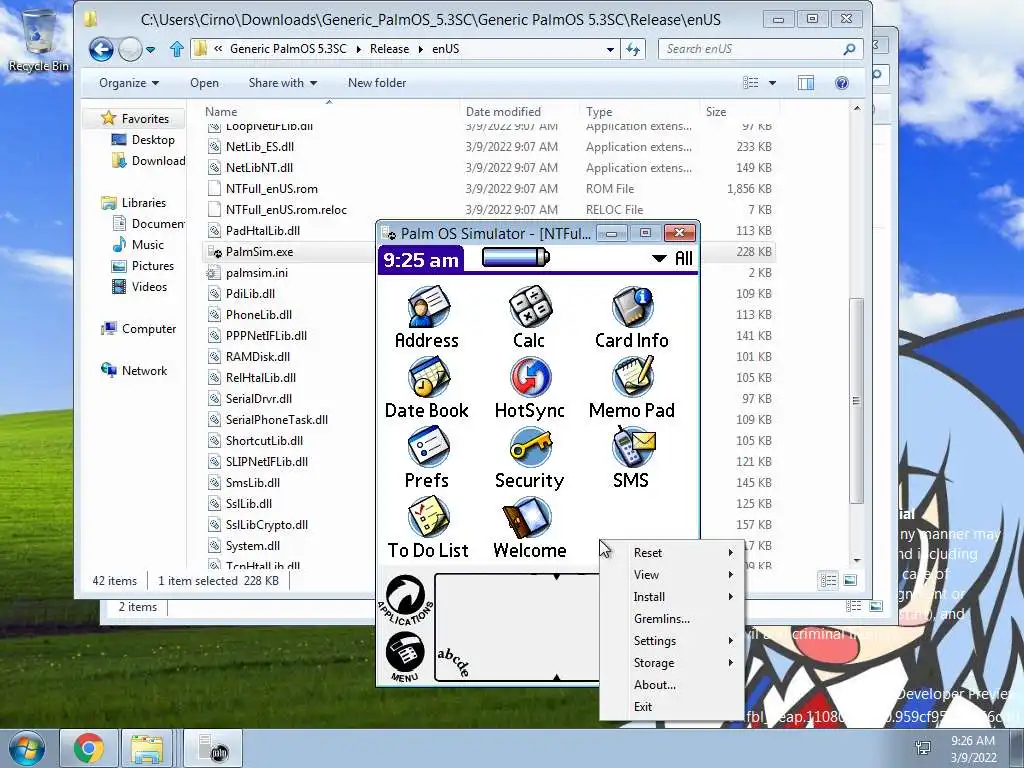
Task: Open the Recycle Bin on desktop
Action: (39, 40)
